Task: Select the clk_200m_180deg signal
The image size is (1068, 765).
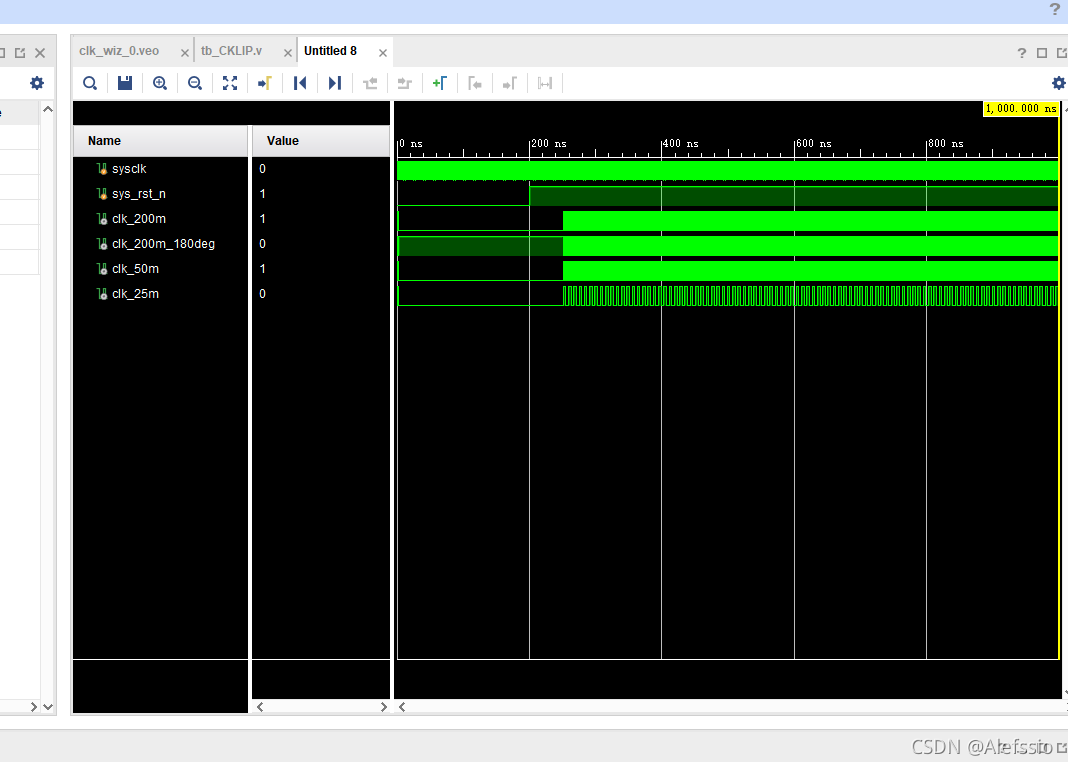Action: [x=161, y=244]
